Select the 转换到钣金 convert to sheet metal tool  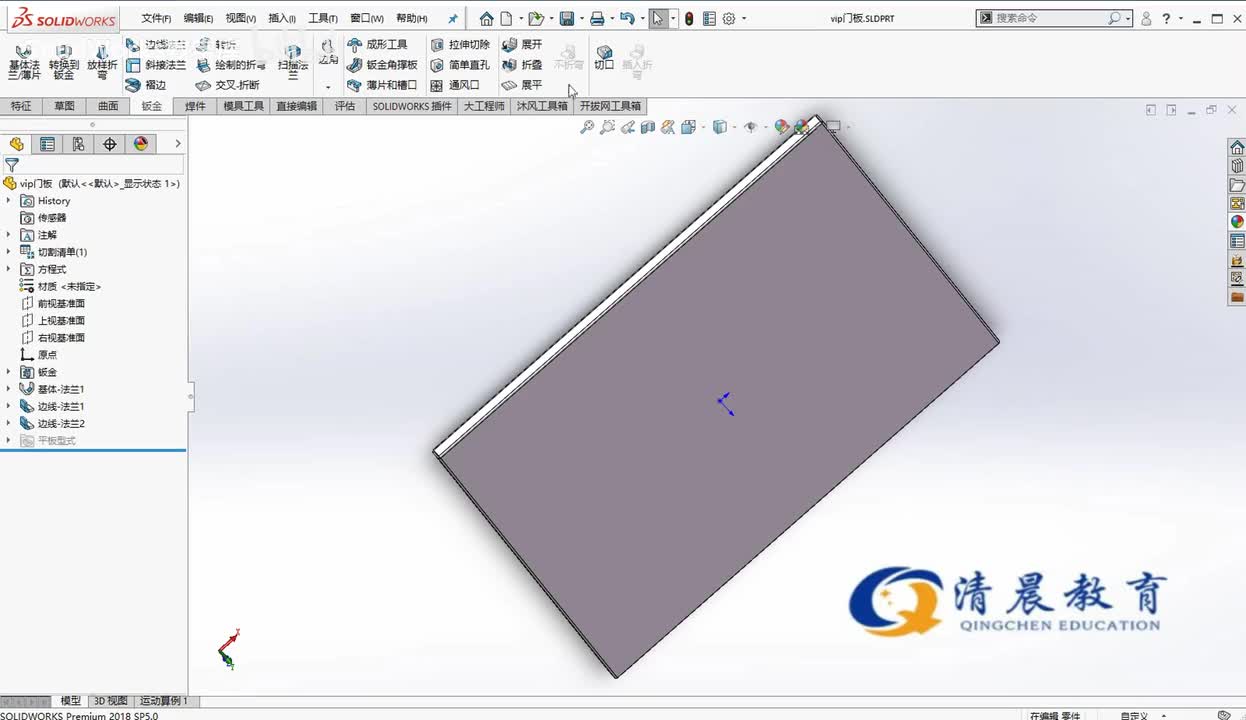[63, 62]
